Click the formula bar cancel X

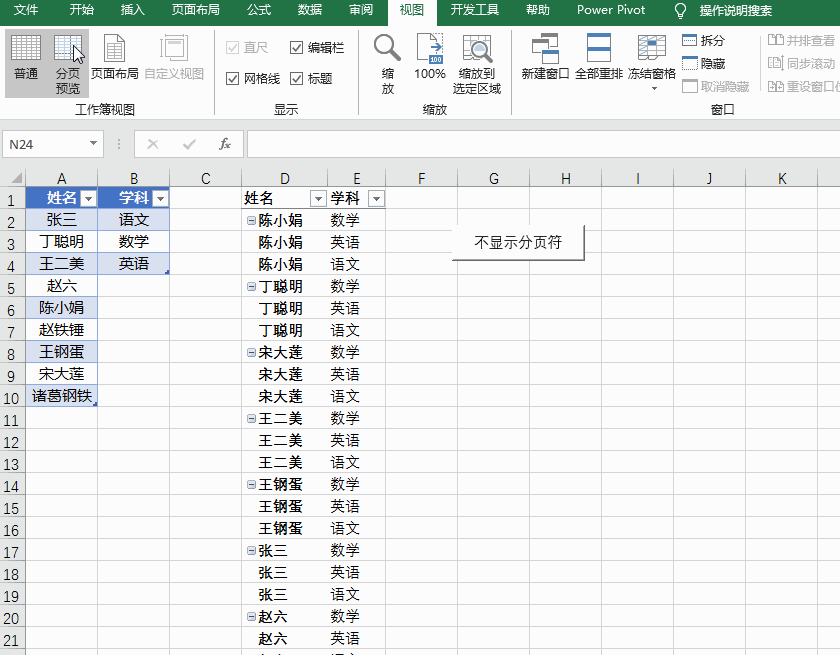click(x=153, y=144)
